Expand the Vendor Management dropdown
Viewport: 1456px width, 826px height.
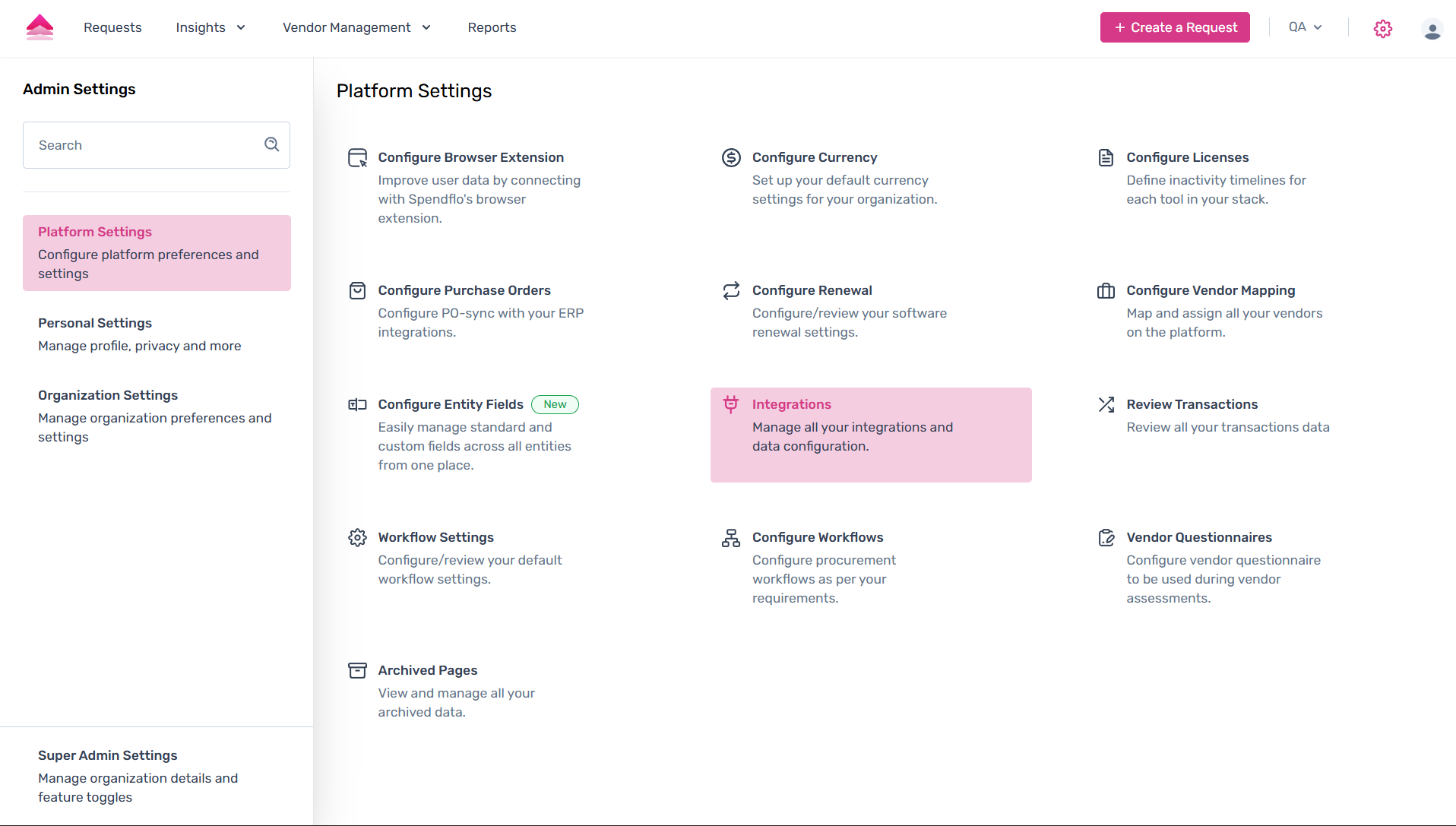coord(356,27)
